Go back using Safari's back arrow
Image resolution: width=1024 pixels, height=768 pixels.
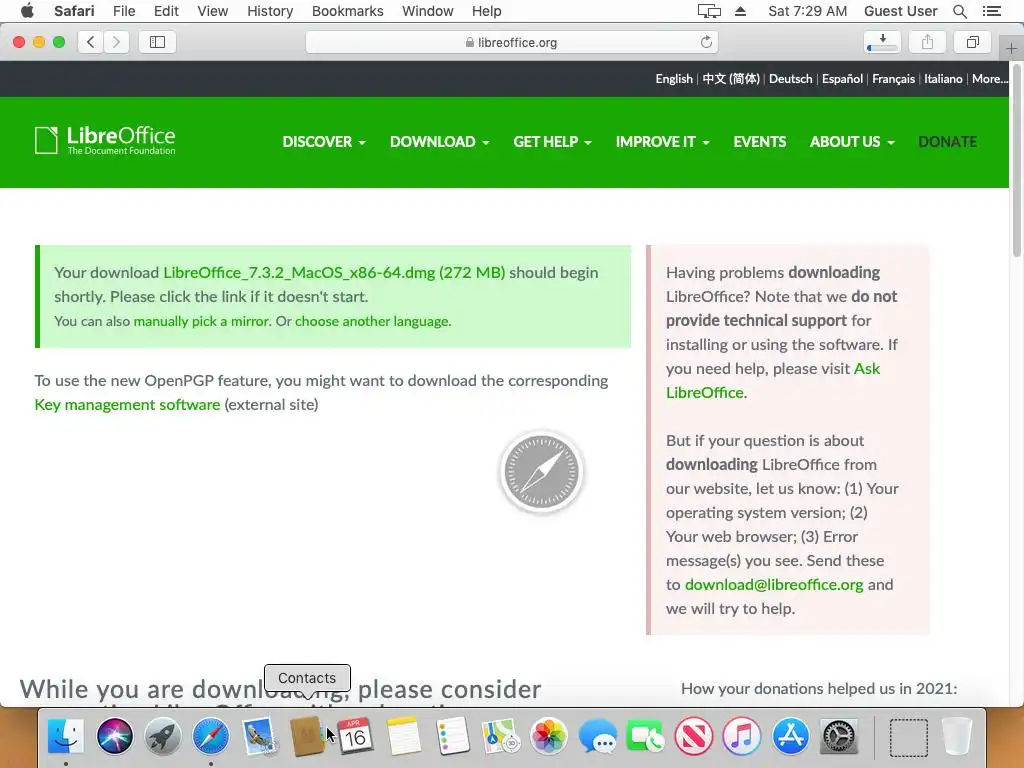point(91,42)
